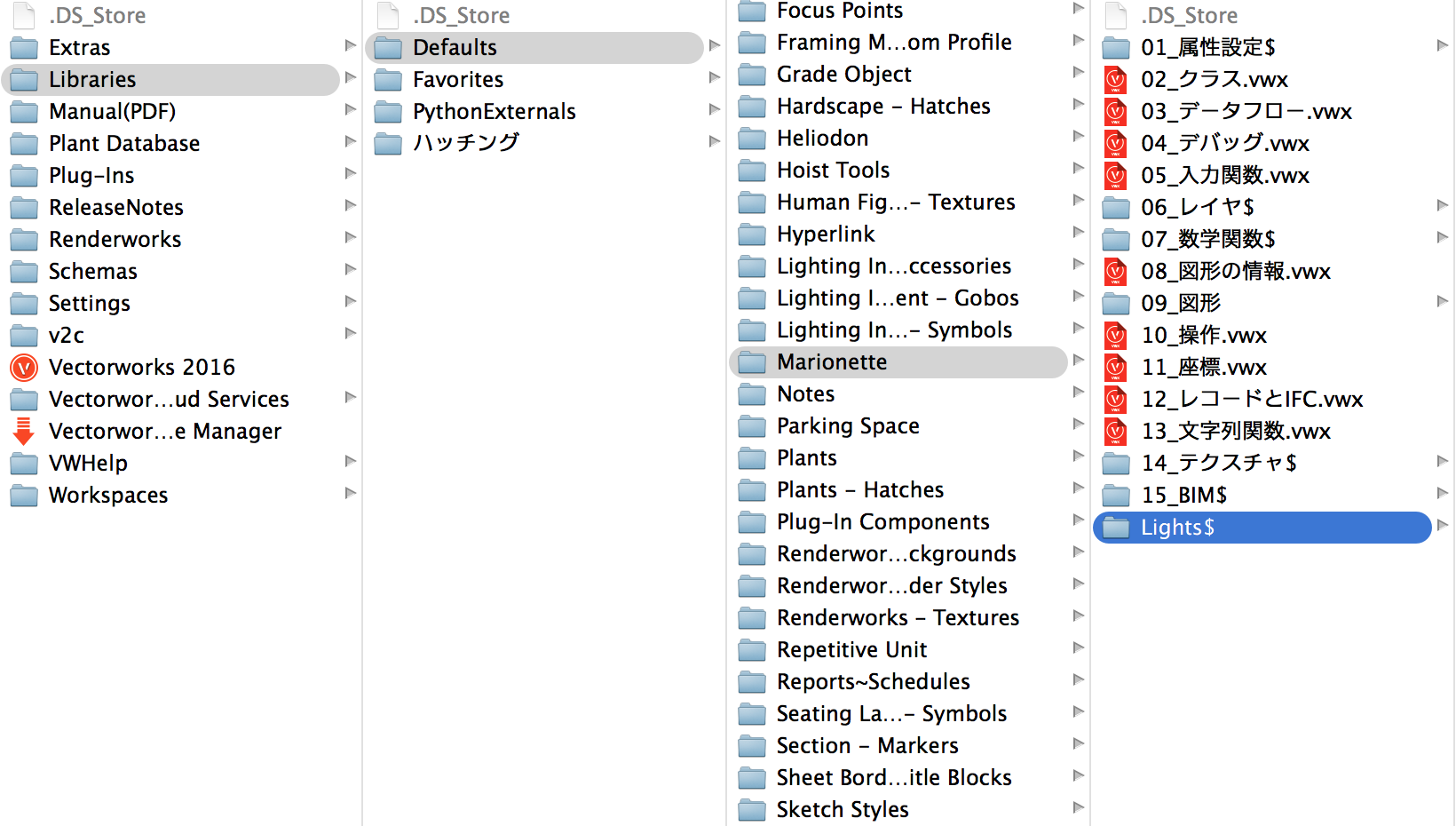The height and width of the screenshot is (826, 1456).
Task: Expand the 14_テクスチャ$ folder arrow
Action: pos(1442,461)
